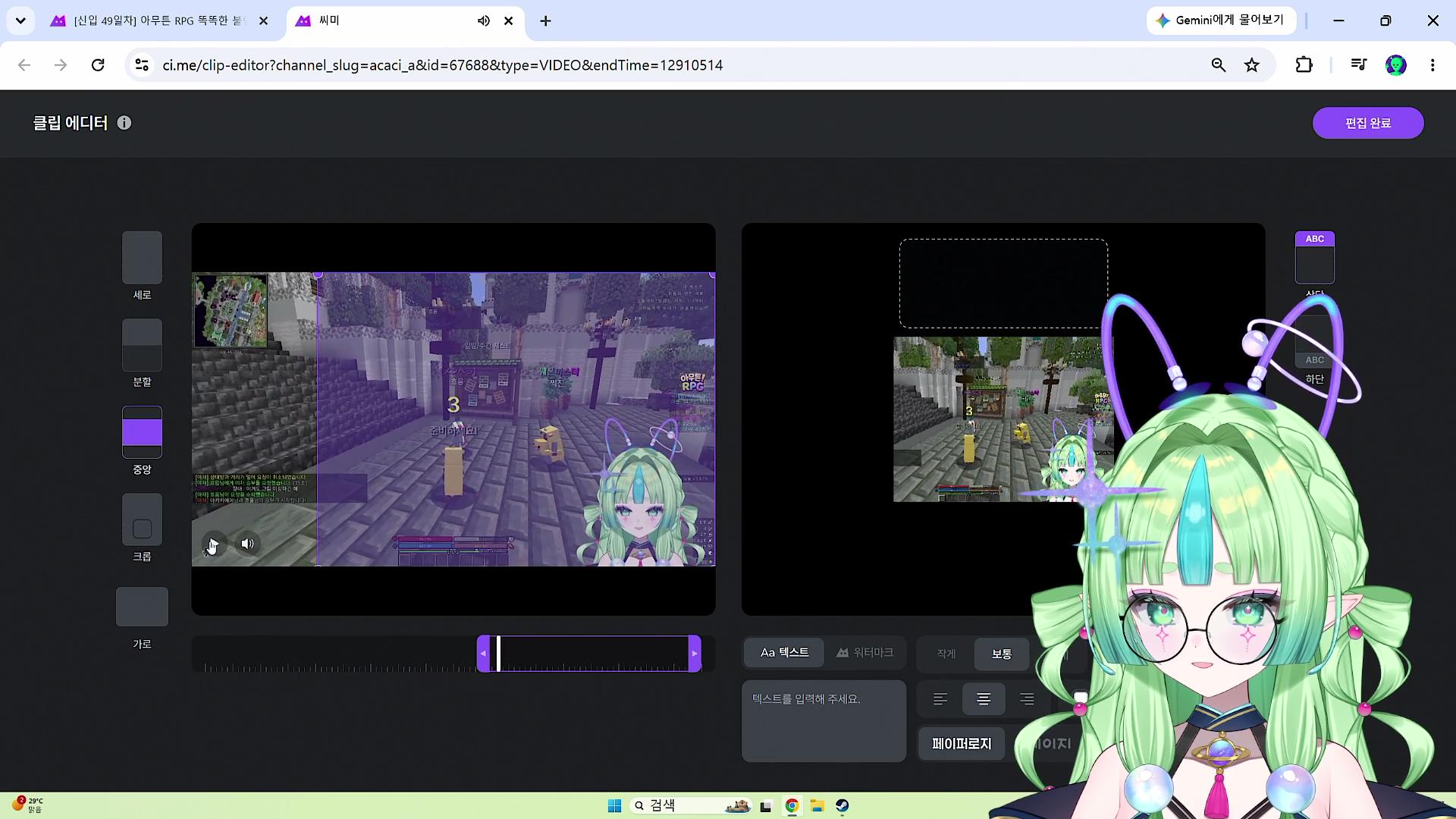Viewport: 1456px width, 819px height.
Task: Select the 가로 horizontal layout icon
Action: click(x=142, y=607)
